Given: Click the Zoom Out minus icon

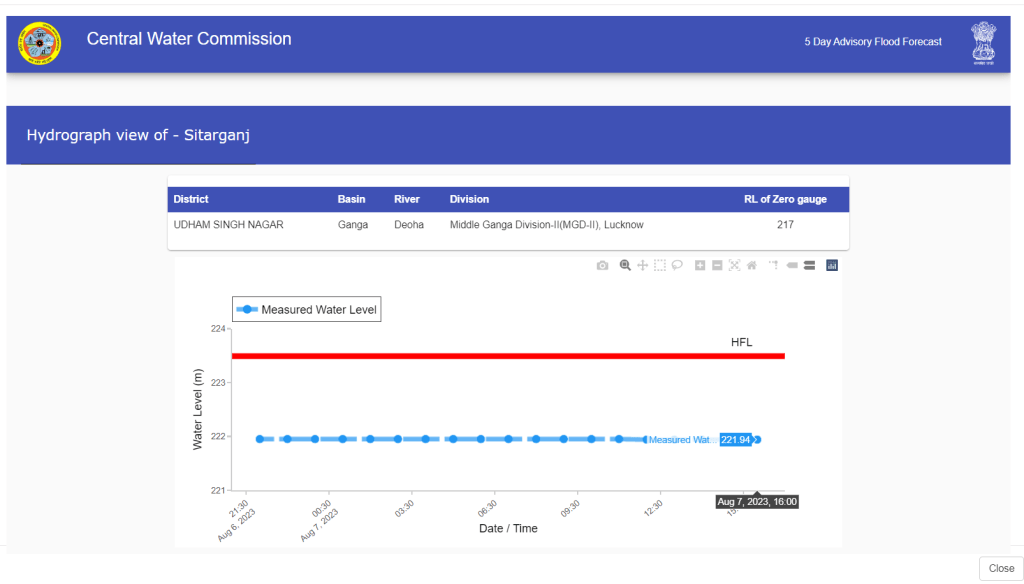Looking at the screenshot, I should 717,265.
